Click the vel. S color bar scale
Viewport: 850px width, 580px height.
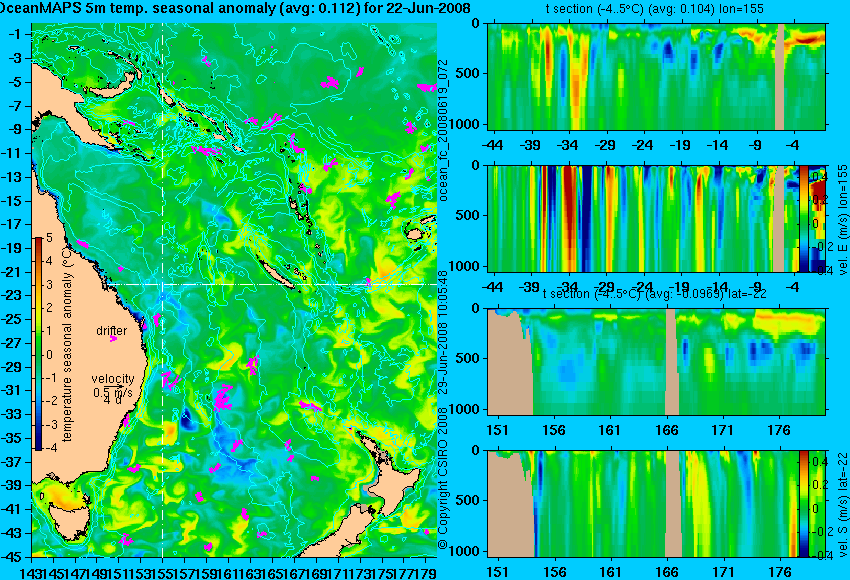803,504
